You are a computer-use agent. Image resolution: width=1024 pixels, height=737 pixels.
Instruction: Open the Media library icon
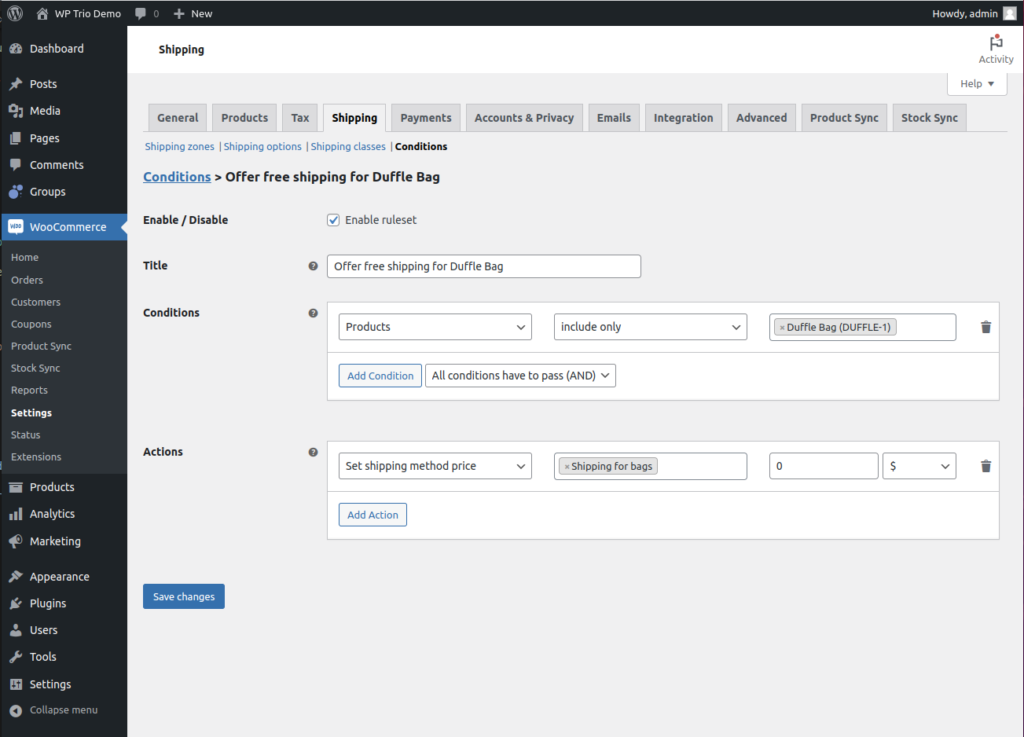(13, 110)
